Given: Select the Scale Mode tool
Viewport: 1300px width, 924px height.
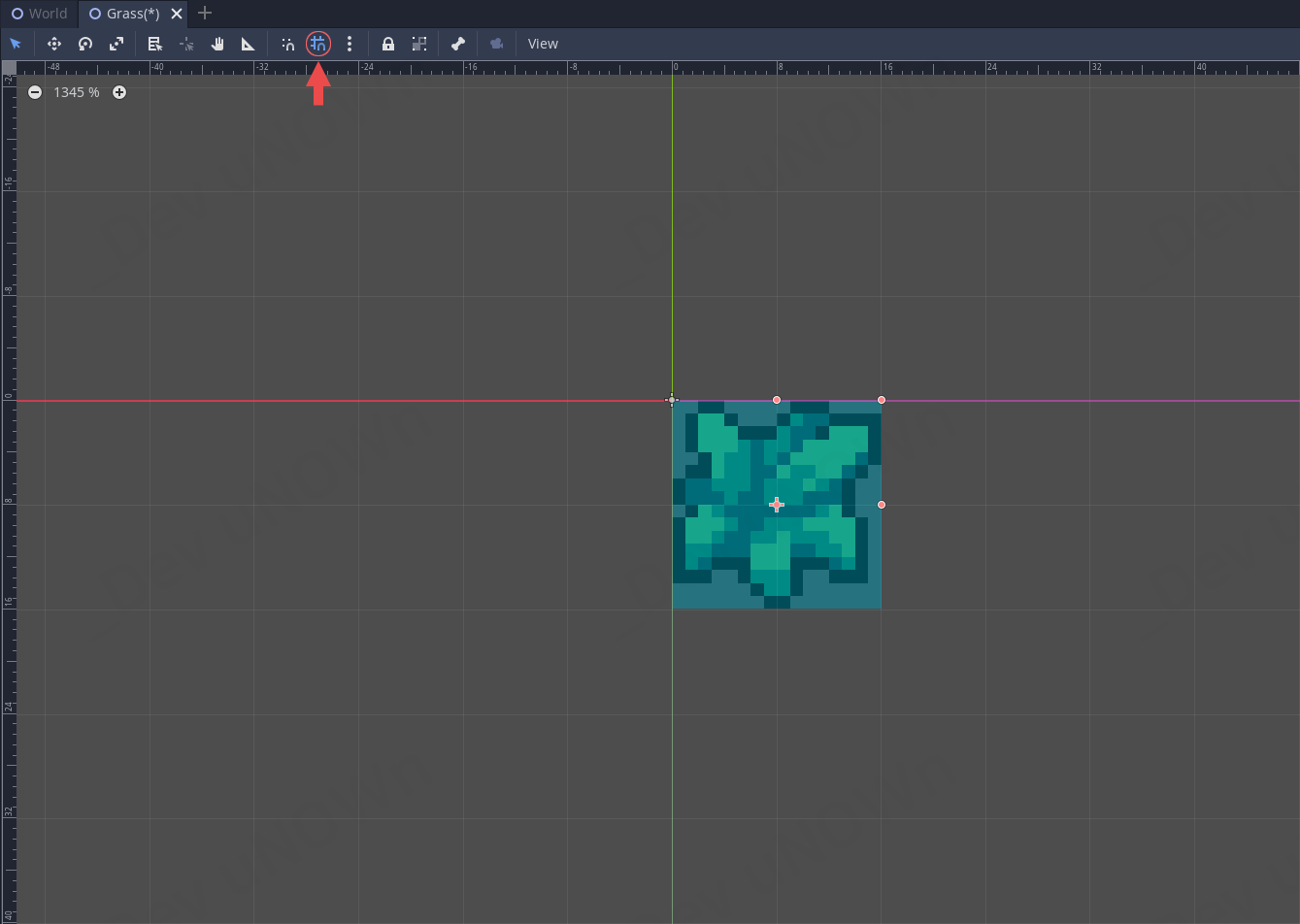Looking at the screenshot, I should [x=117, y=44].
